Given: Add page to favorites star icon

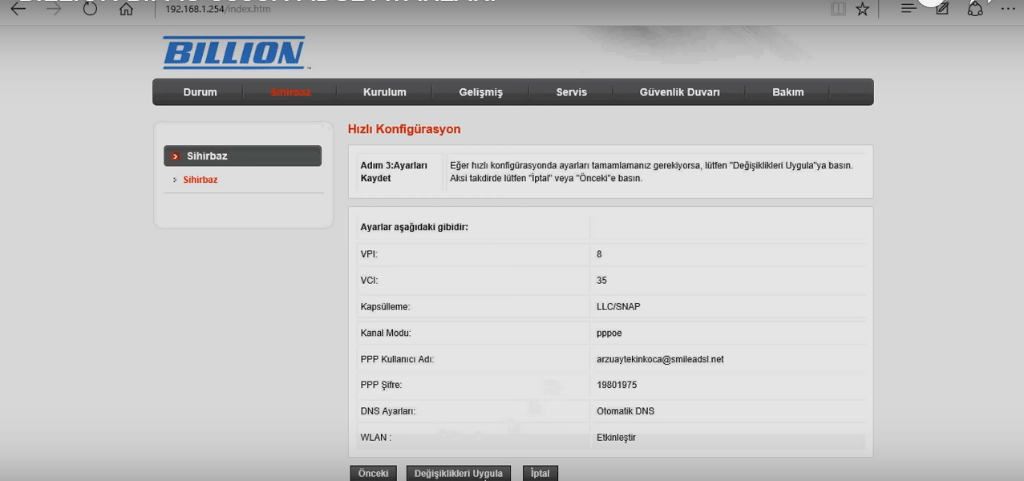Looking at the screenshot, I should [862, 9].
